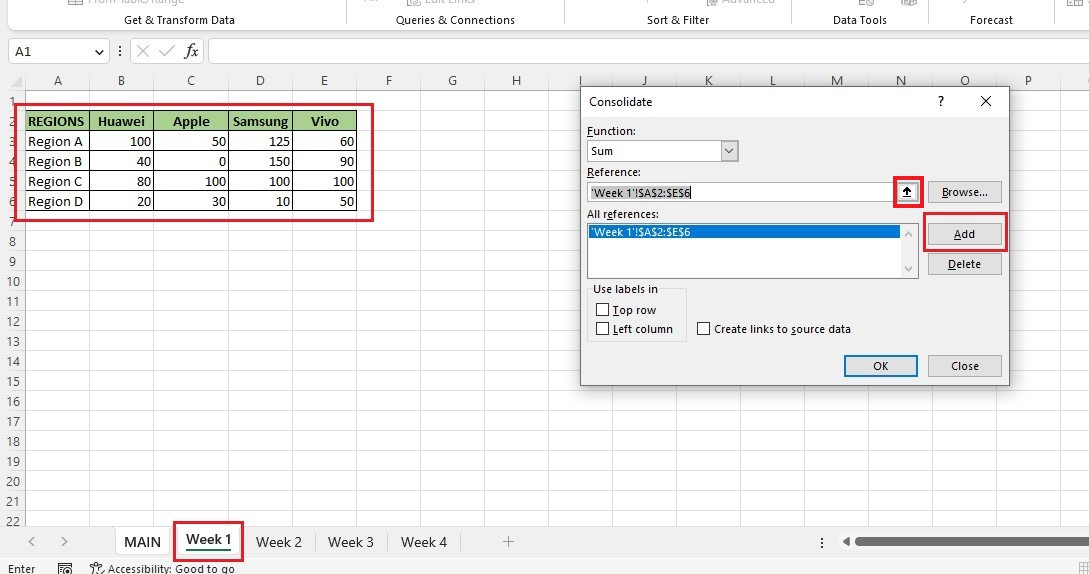Select Huawei value 20 for Region D
1089x574 pixels.
122,202
